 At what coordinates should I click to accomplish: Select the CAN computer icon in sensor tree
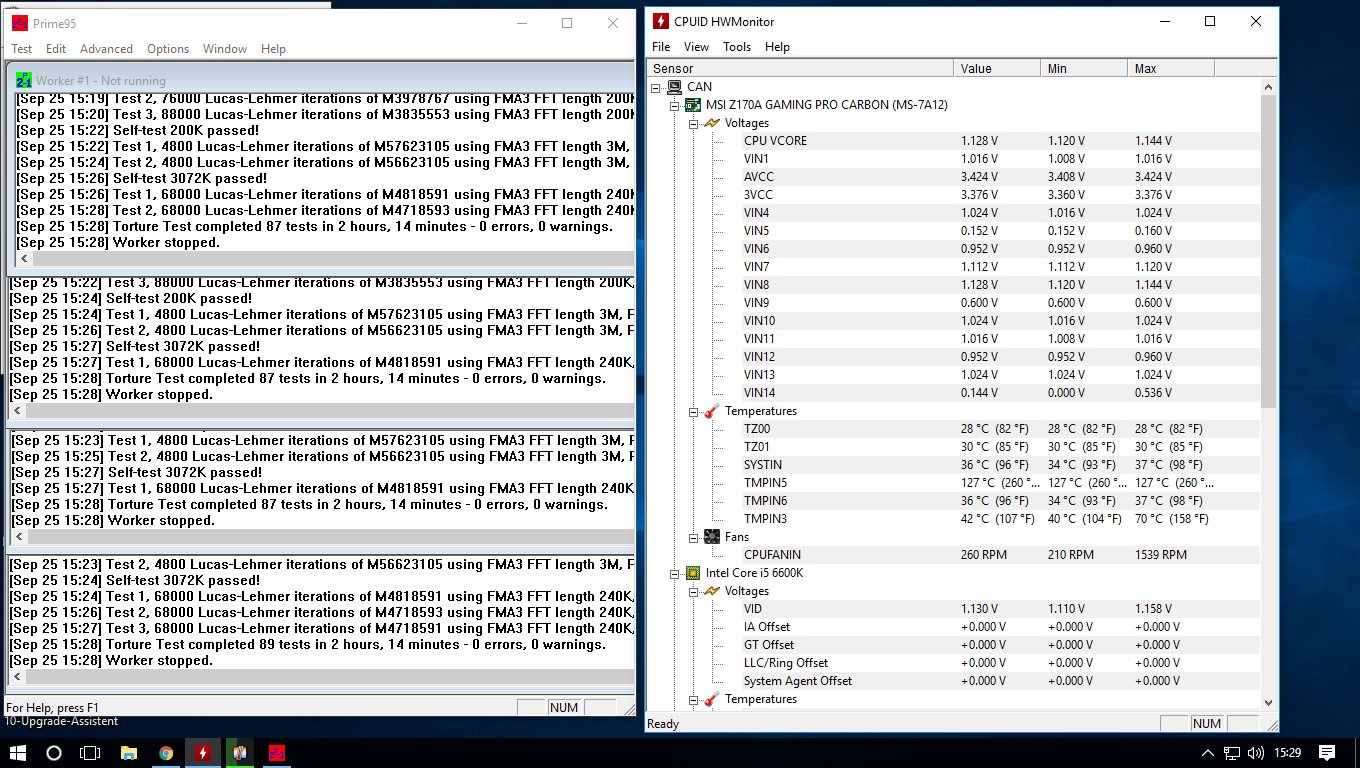pyautogui.click(x=674, y=87)
